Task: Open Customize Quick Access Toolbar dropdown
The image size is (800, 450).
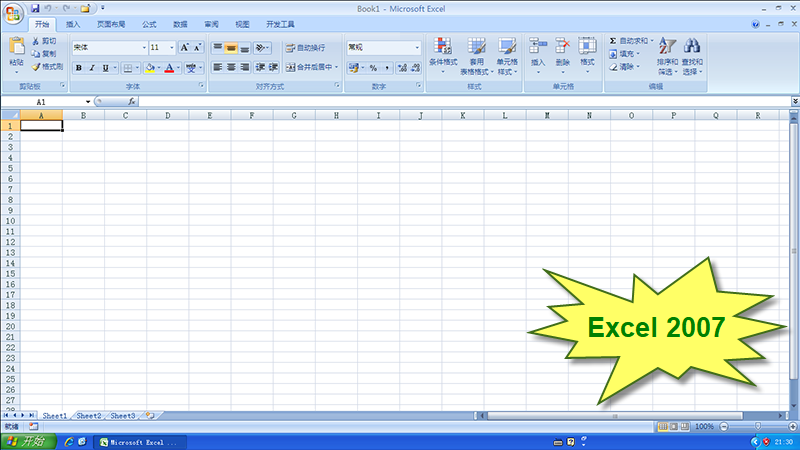Action: point(103,8)
